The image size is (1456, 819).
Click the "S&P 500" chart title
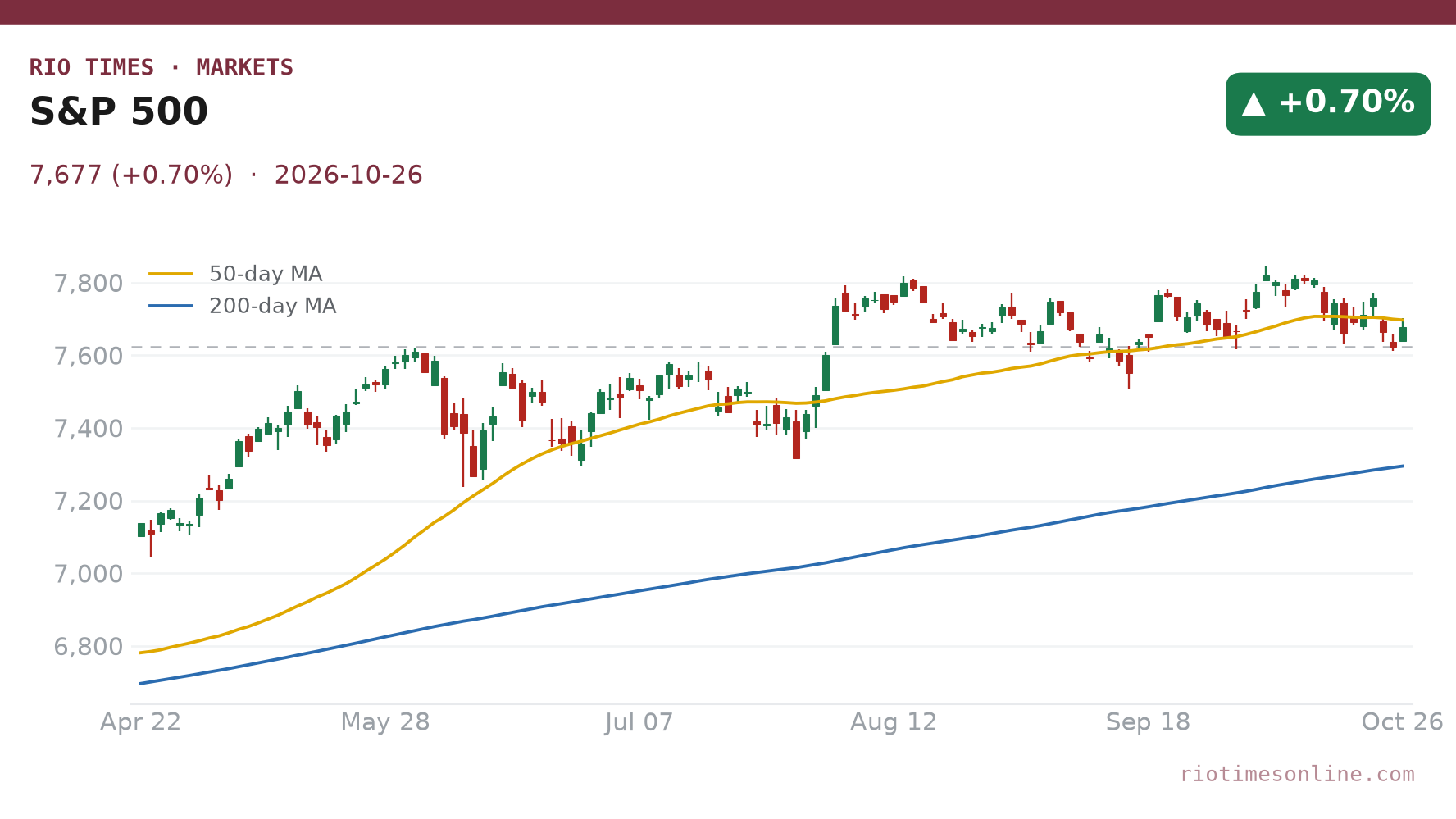tap(119, 111)
